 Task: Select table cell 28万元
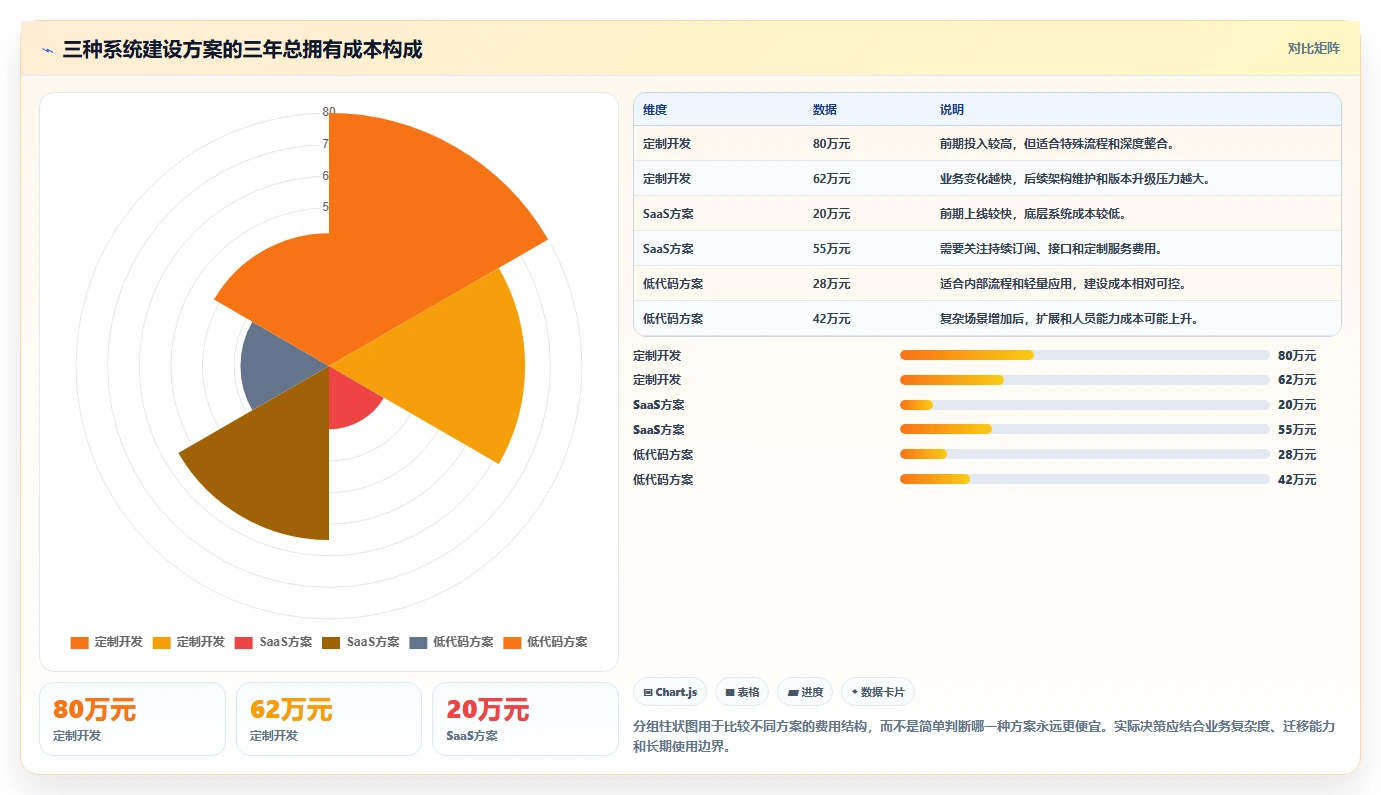tap(832, 284)
